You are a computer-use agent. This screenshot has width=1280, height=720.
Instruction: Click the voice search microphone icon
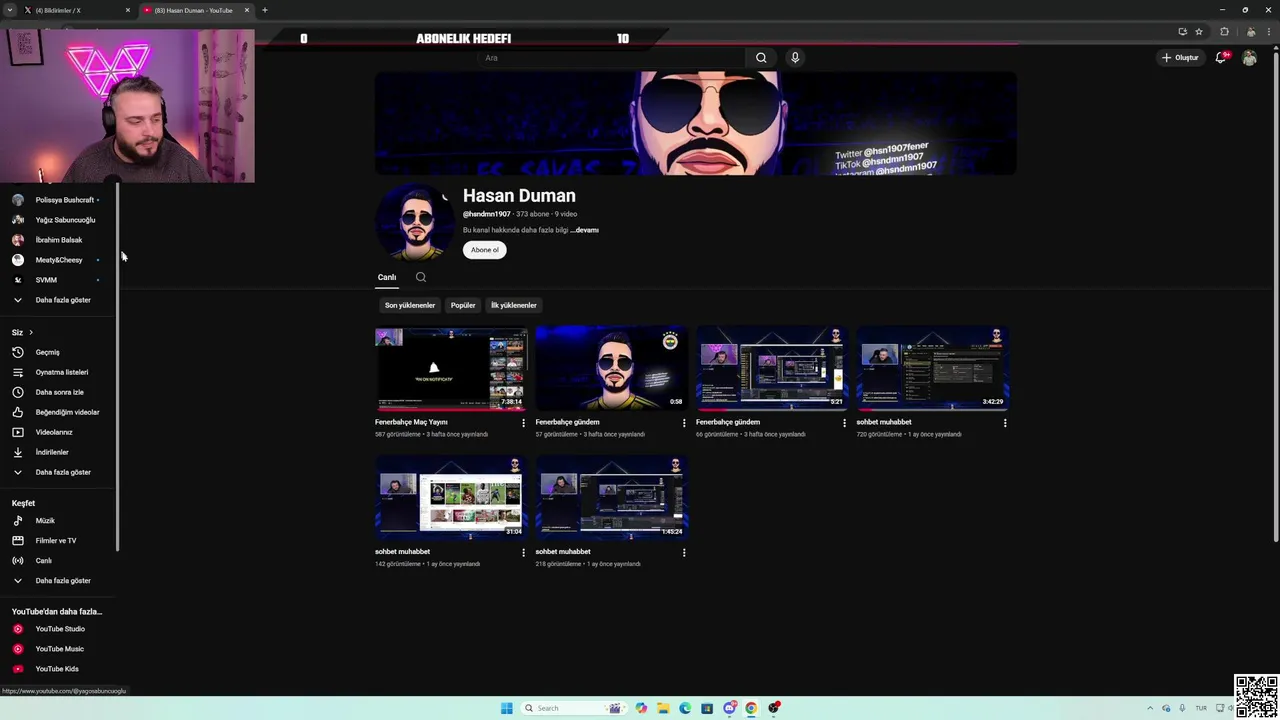(x=795, y=58)
